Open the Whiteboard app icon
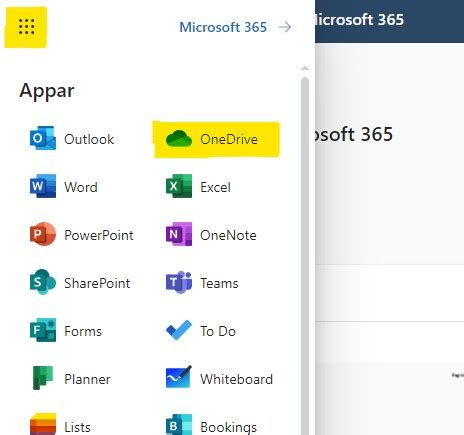 (x=179, y=377)
